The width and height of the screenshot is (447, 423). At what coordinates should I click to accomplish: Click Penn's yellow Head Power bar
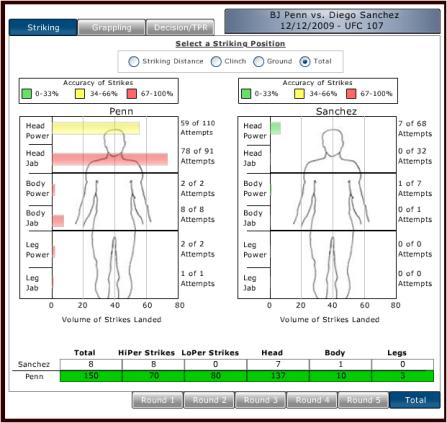click(x=96, y=128)
